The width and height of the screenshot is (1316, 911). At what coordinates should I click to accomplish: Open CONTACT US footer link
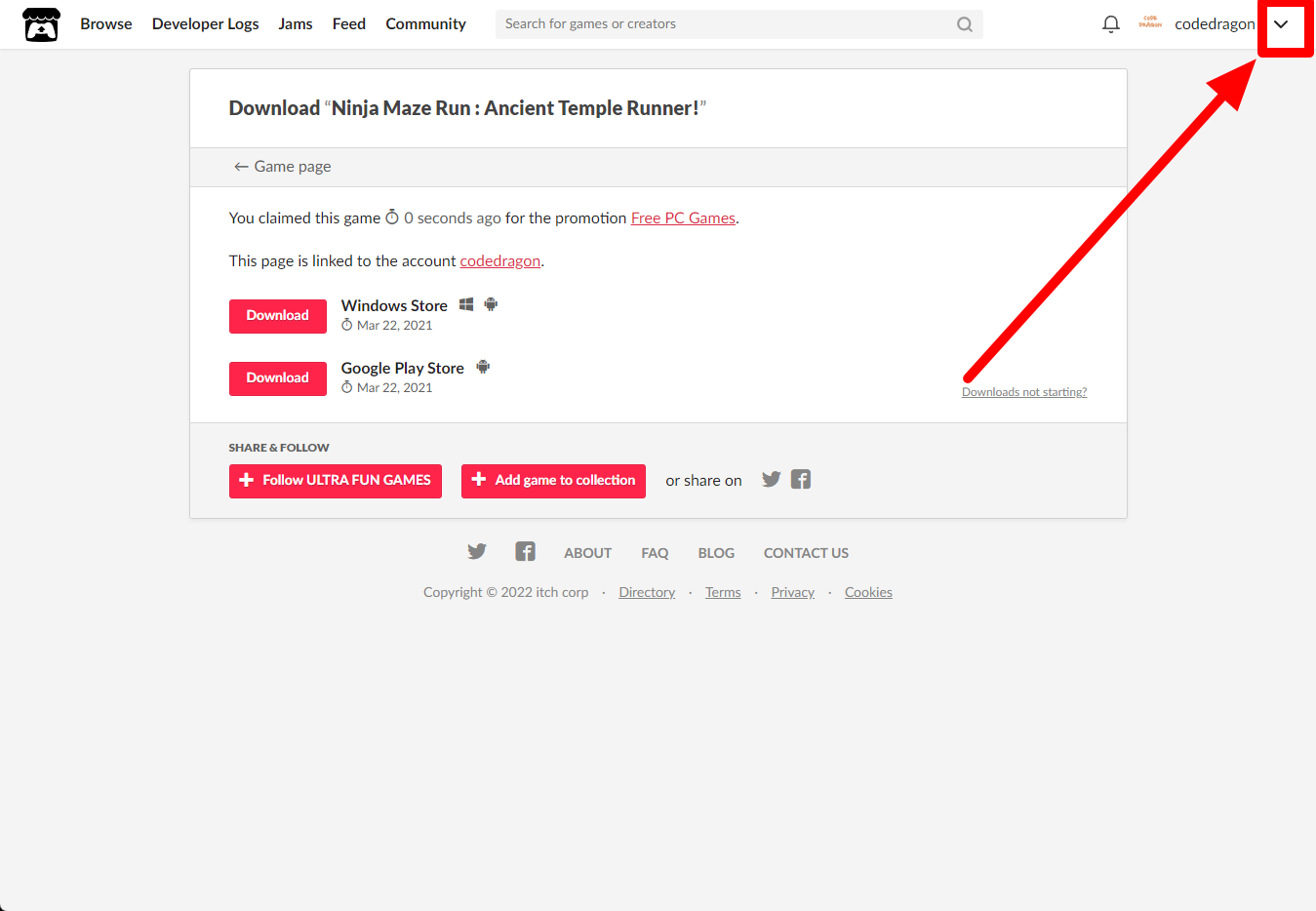pos(806,553)
